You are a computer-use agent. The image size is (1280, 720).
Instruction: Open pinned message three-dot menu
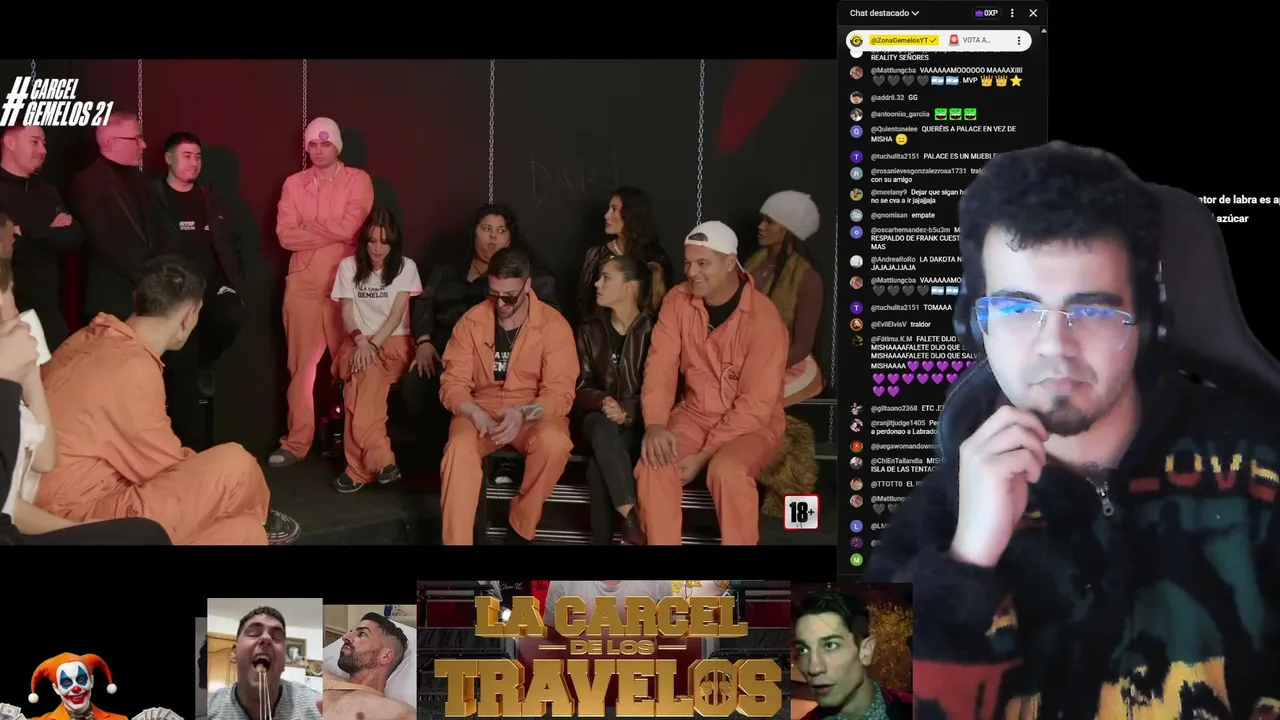pyautogui.click(x=1018, y=41)
